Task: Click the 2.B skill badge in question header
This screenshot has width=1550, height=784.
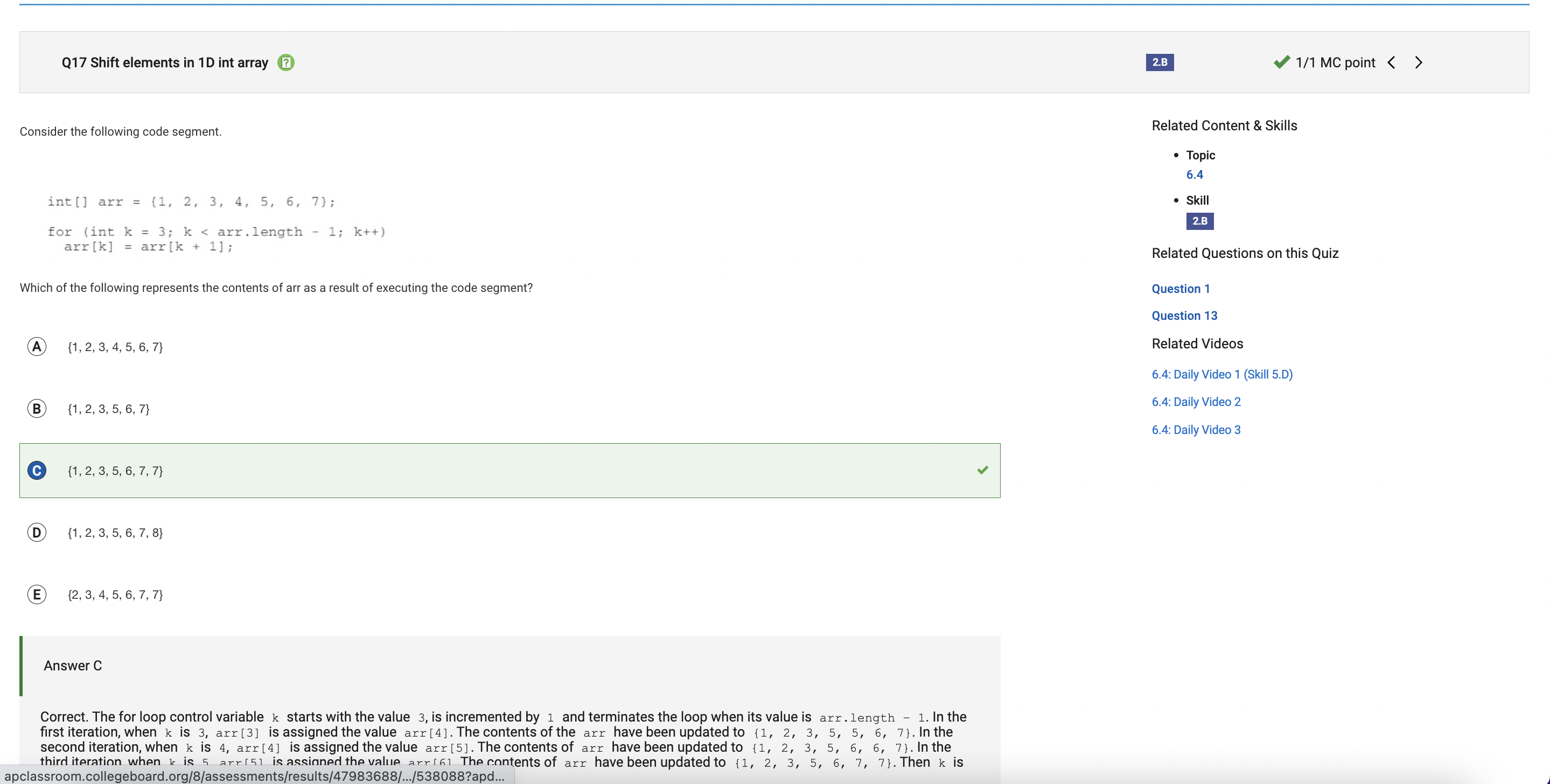Action: point(1160,62)
